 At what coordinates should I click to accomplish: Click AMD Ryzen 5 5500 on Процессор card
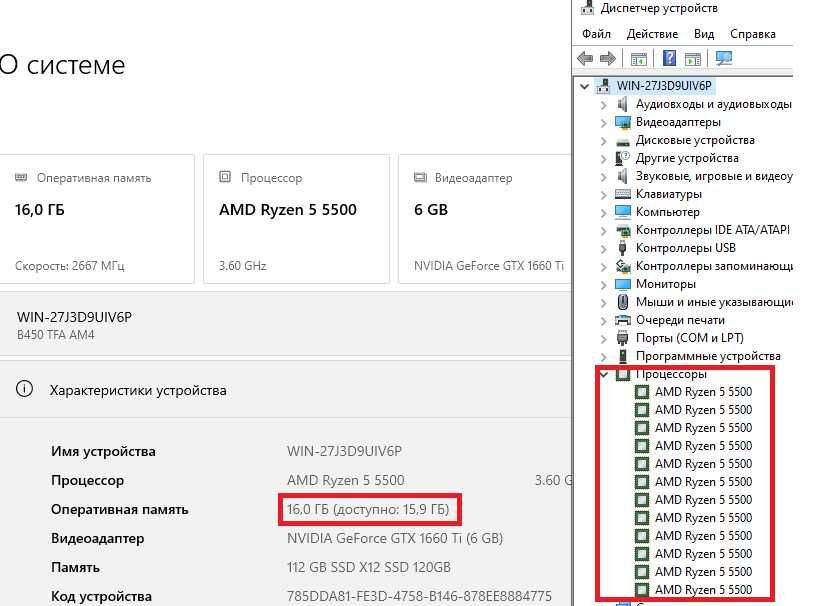point(288,210)
